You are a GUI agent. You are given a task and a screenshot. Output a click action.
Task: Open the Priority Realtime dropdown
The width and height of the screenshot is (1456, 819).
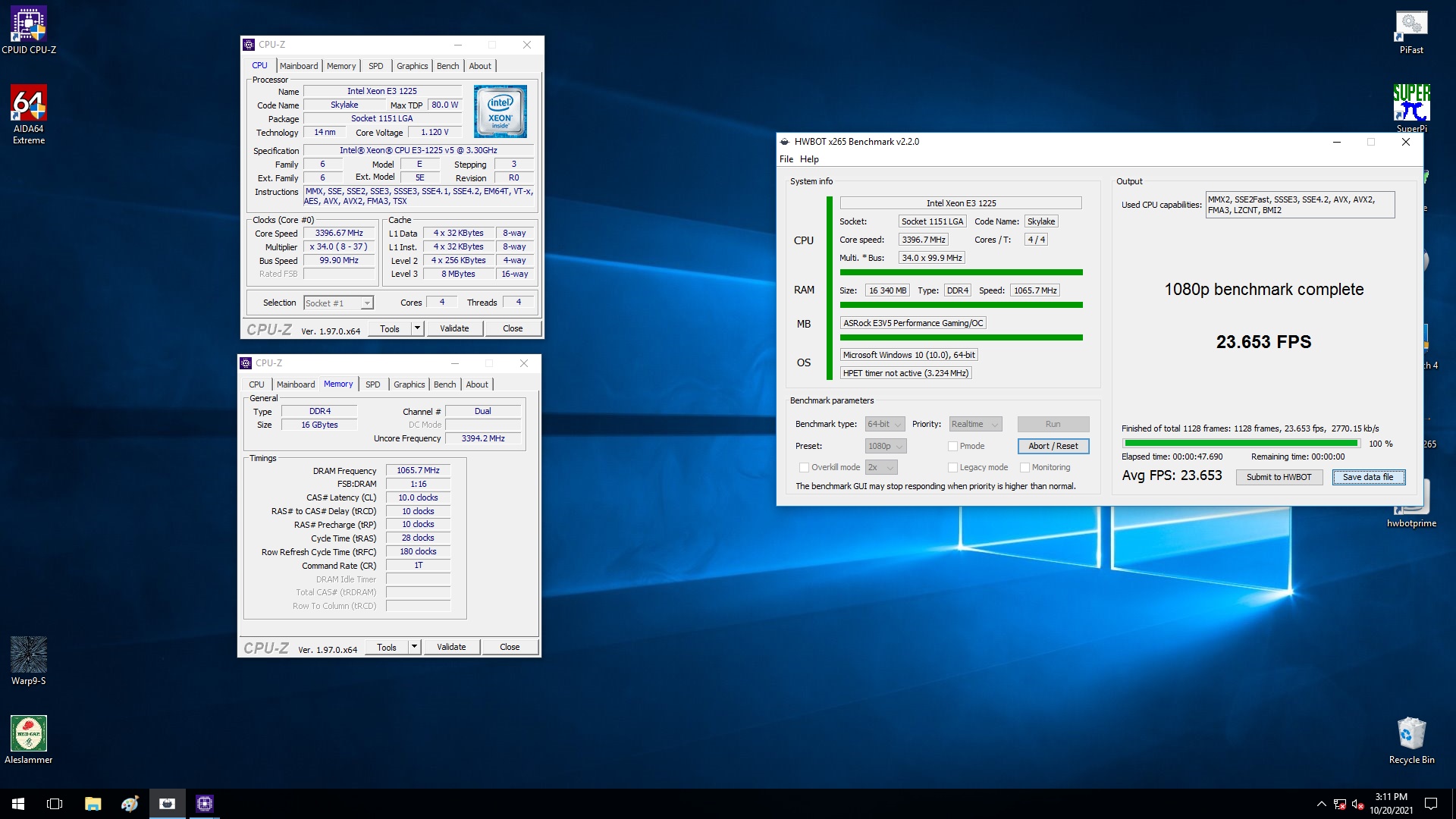coord(976,424)
